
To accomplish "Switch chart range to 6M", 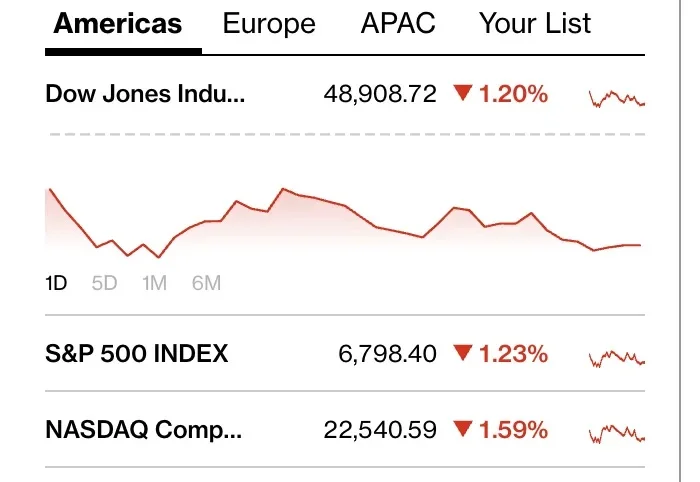I will pos(206,283).
